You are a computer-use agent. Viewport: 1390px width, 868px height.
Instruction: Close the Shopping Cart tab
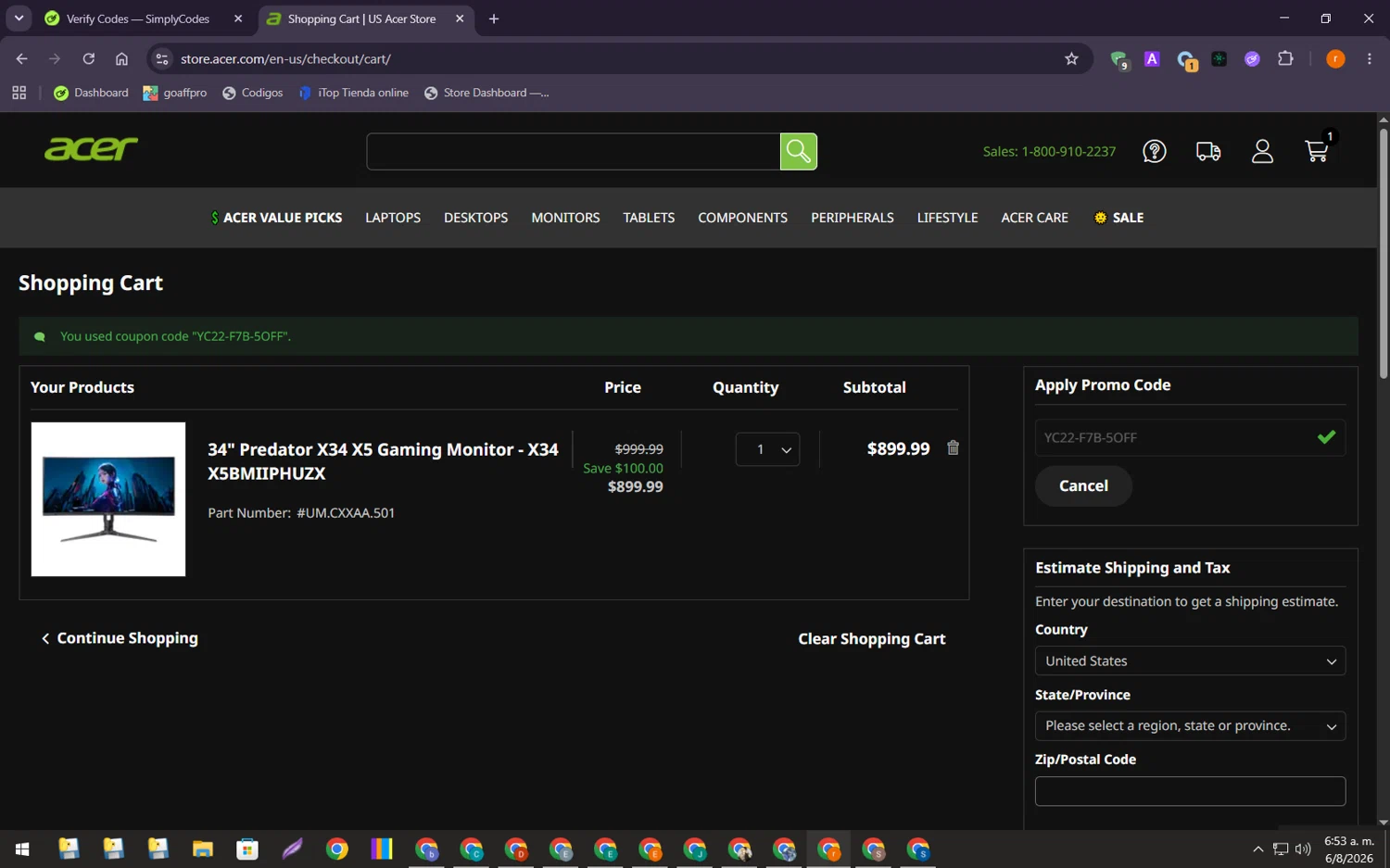[x=460, y=19]
